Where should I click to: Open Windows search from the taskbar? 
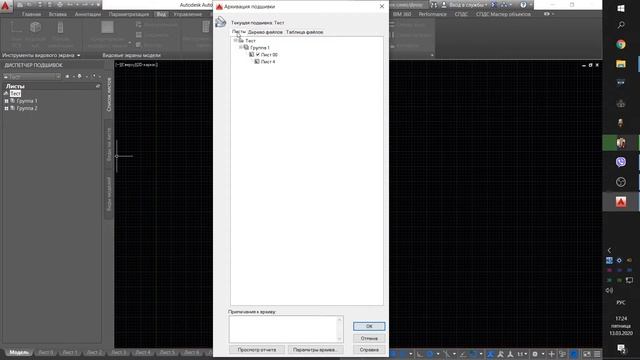(x=621, y=25)
